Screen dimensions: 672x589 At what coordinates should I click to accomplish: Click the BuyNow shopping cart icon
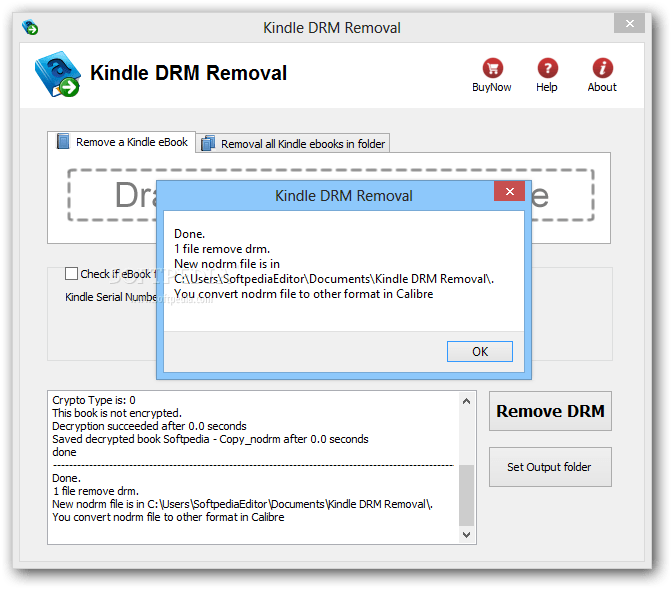click(492, 68)
